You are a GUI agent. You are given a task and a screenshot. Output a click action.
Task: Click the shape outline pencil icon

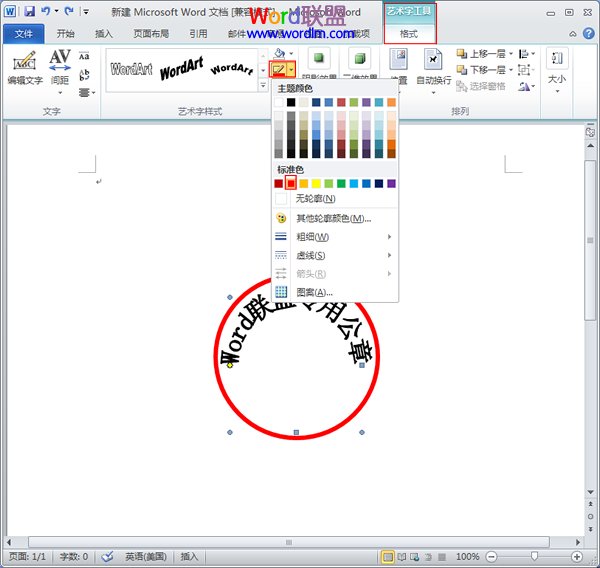pyautogui.click(x=279, y=70)
